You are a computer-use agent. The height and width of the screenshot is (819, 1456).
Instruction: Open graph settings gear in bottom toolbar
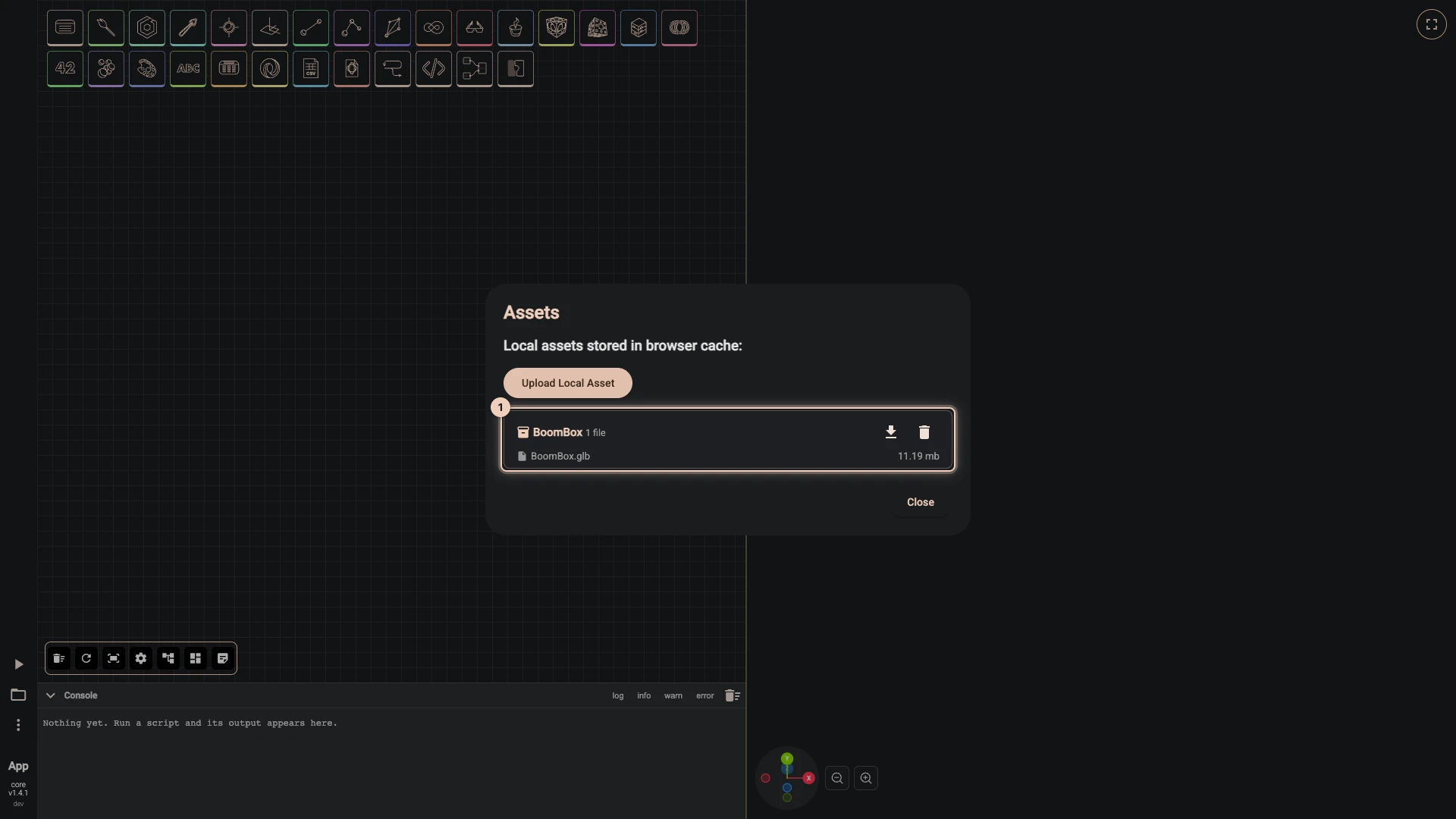pyautogui.click(x=141, y=658)
